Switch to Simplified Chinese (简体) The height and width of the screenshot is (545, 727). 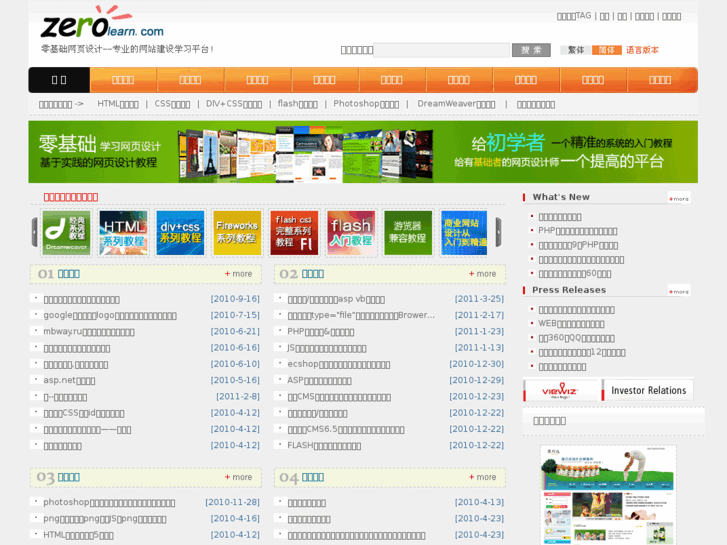[x=606, y=50]
